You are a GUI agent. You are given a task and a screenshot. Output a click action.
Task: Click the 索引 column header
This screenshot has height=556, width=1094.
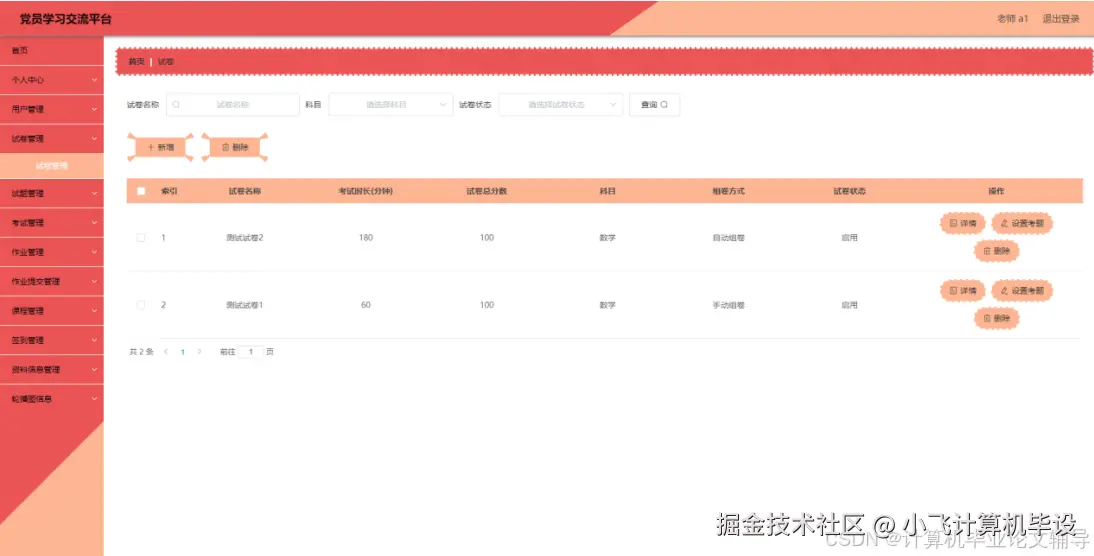(x=169, y=191)
